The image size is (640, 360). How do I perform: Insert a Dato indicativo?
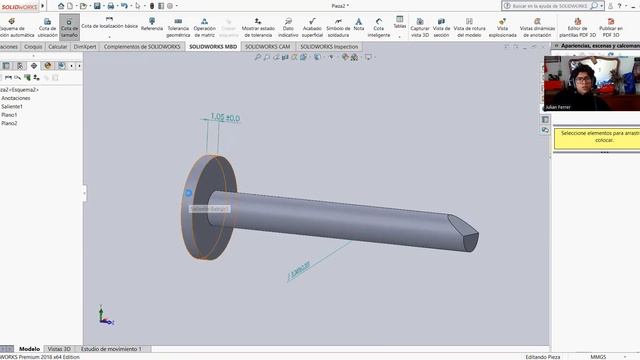[288, 27]
